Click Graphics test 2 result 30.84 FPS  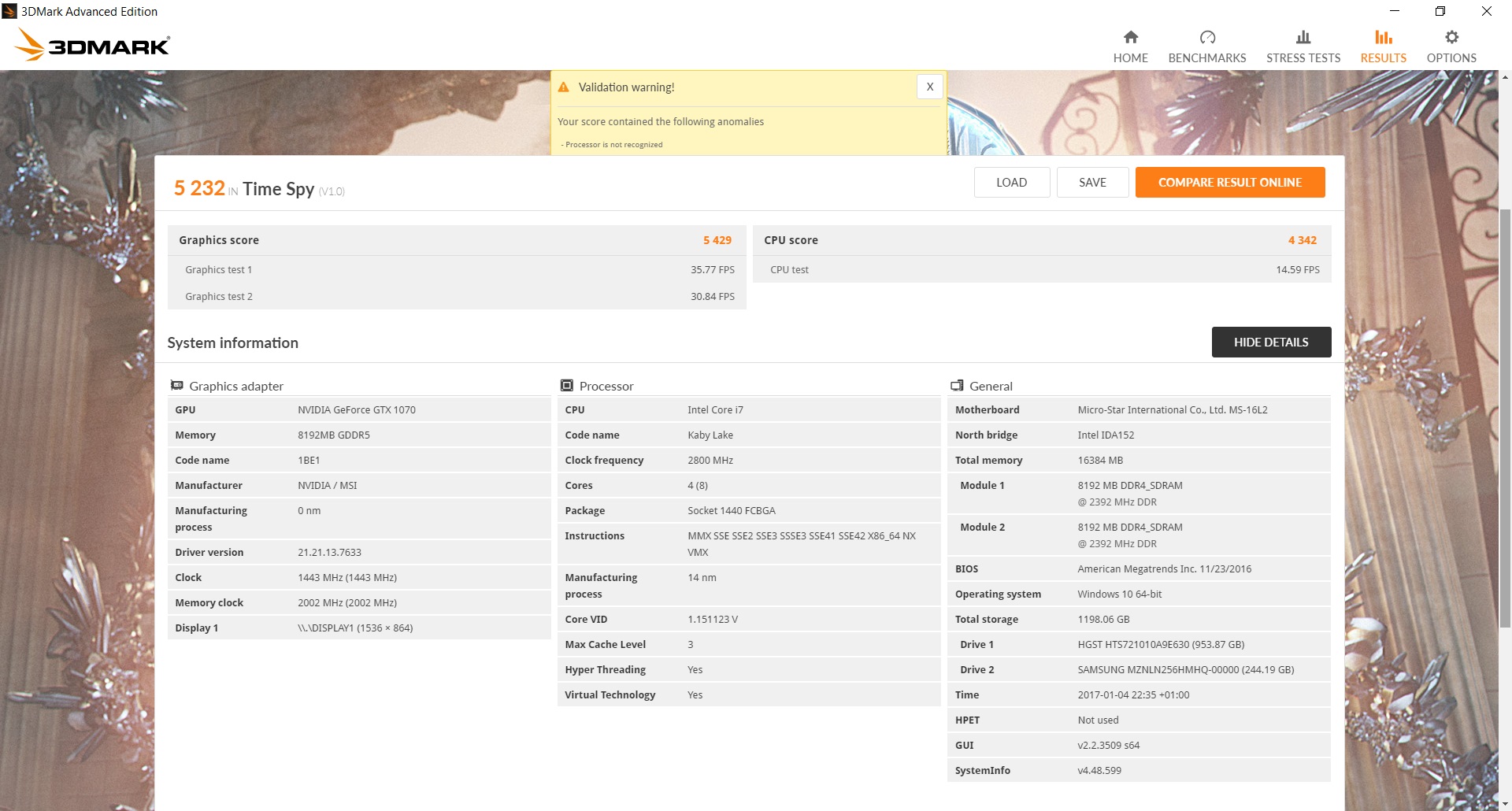point(713,296)
